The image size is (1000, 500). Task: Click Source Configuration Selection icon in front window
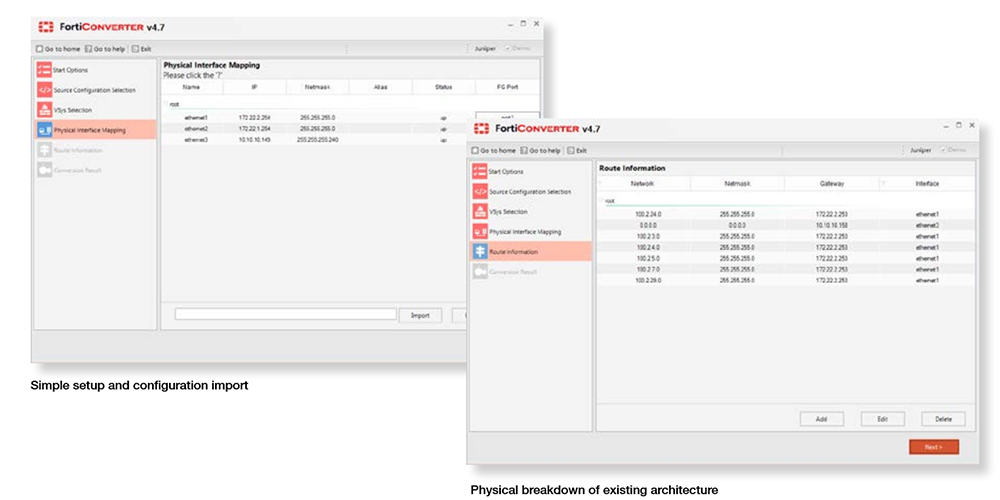480,191
